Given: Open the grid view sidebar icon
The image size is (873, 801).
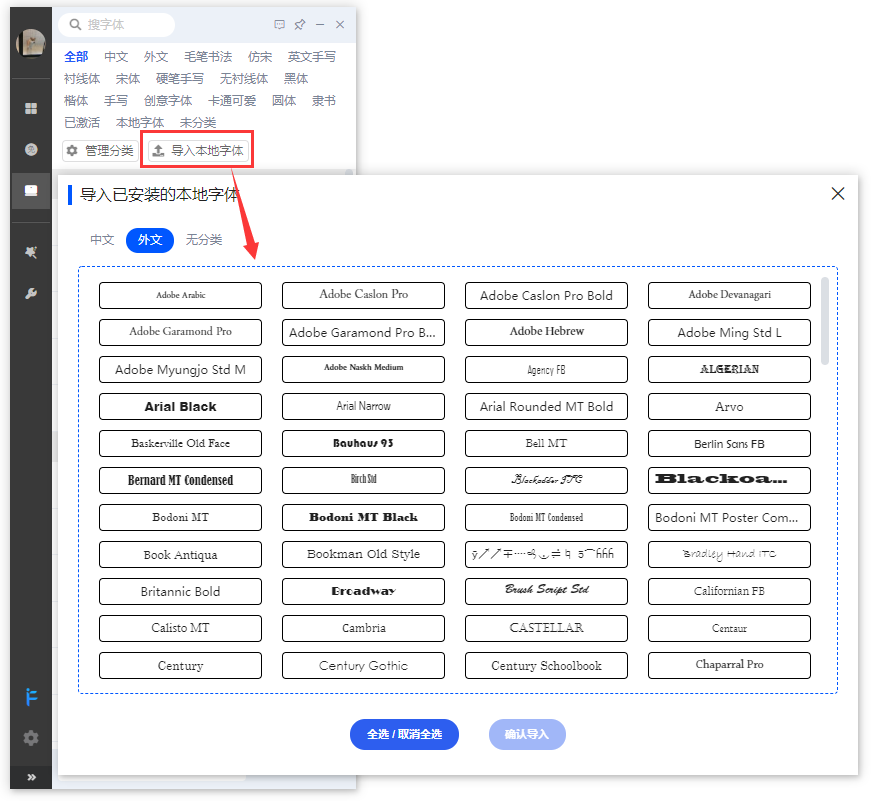Looking at the screenshot, I should click(x=31, y=108).
